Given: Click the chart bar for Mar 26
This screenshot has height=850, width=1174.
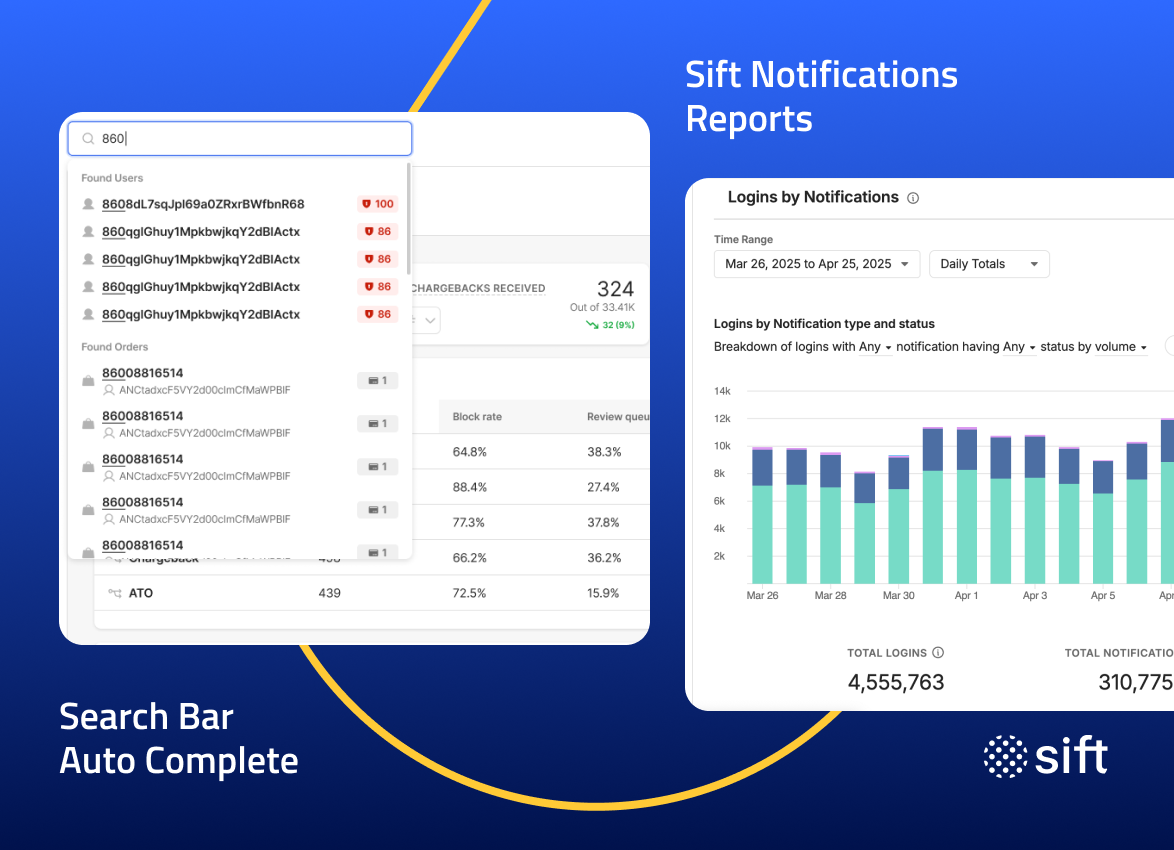Looking at the screenshot, I should [762, 515].
